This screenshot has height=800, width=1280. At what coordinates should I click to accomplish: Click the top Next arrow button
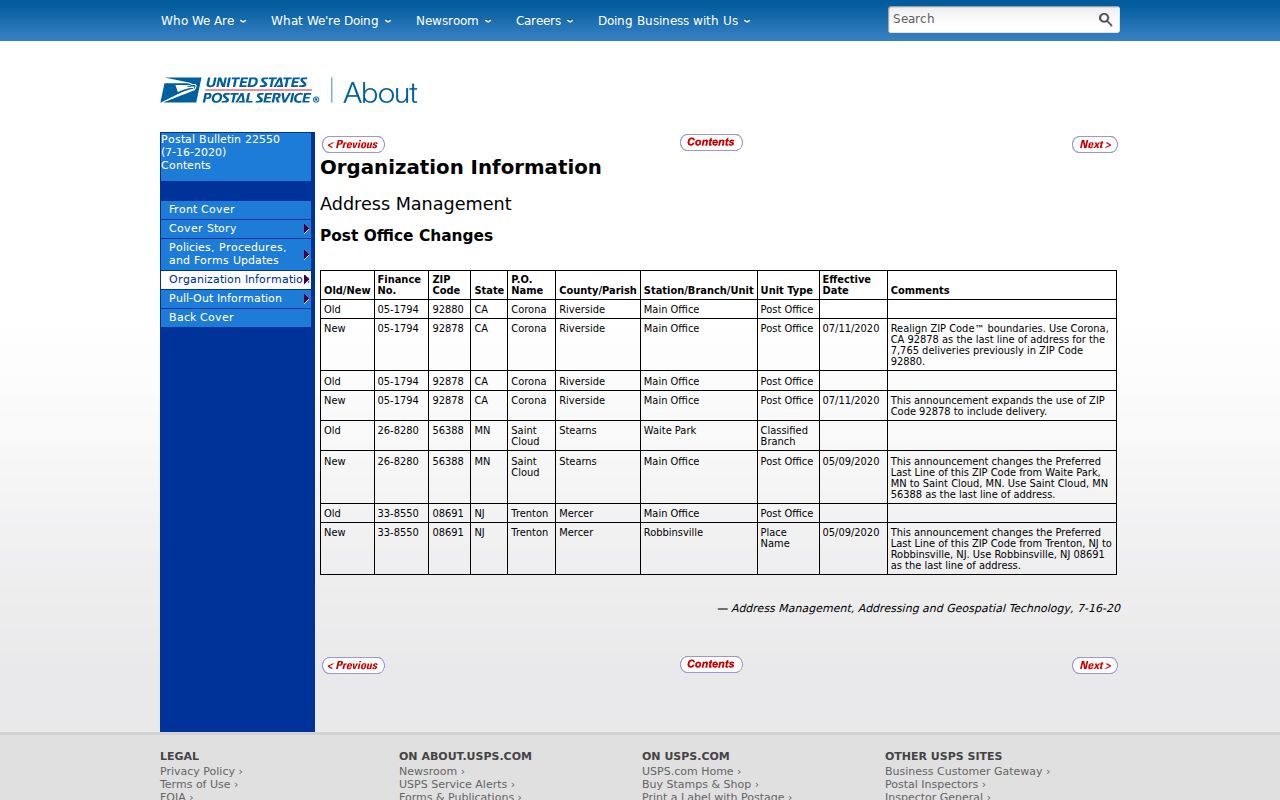pyautogui.click(x=1095, y=144)
